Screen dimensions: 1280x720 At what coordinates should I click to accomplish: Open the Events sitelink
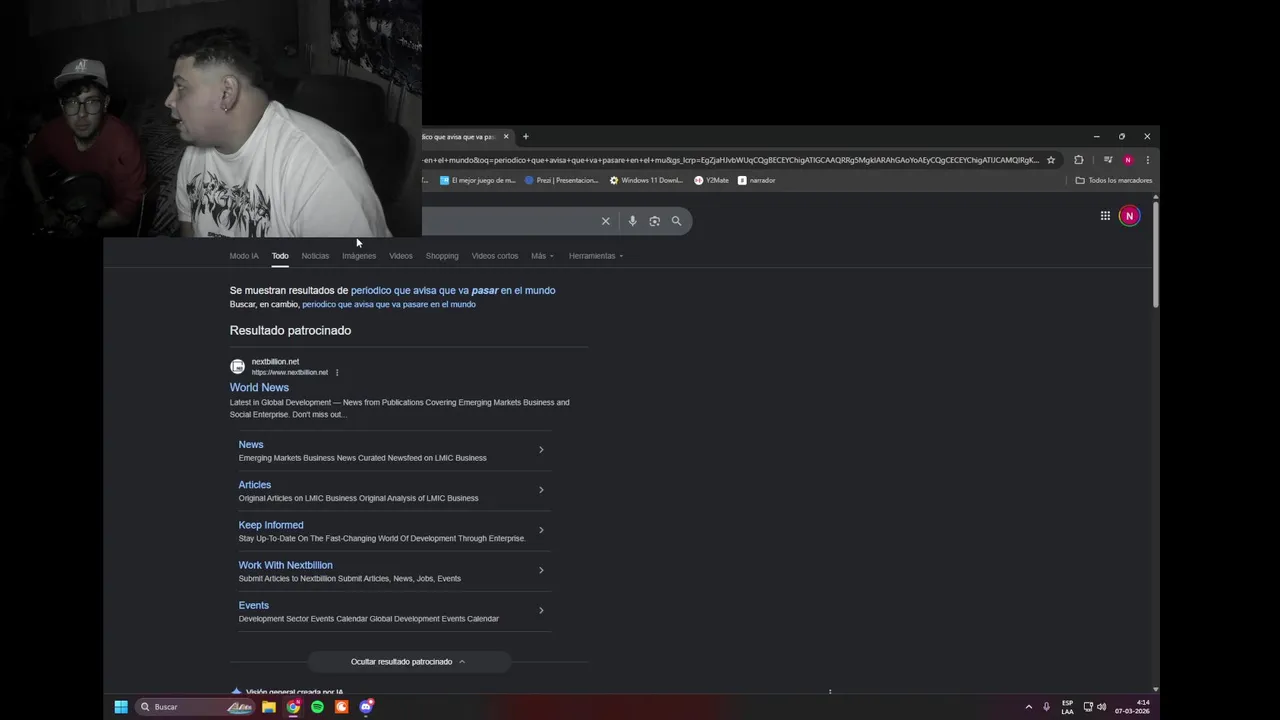[254, 605]
